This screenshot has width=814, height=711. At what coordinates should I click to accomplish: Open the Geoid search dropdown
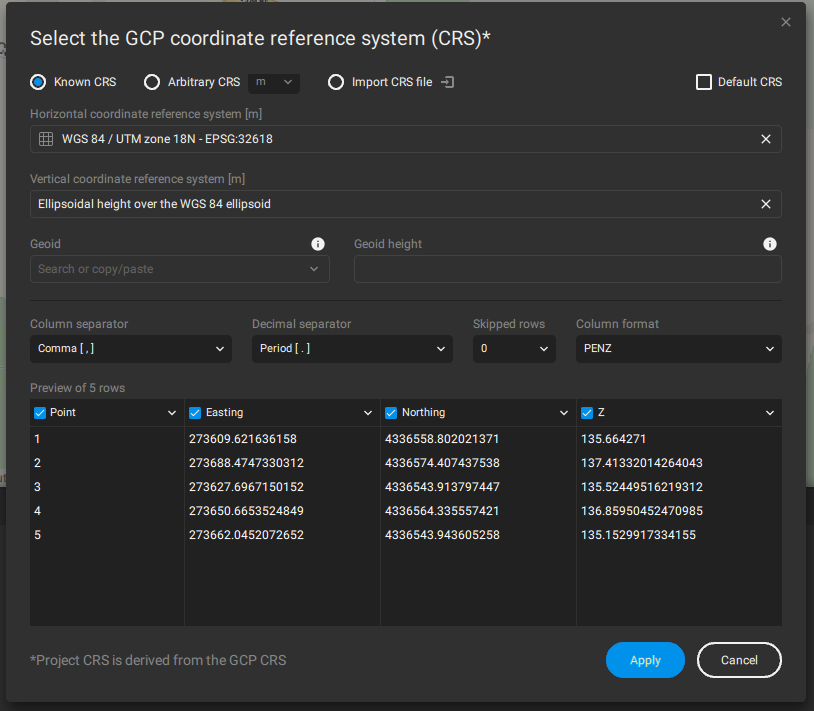click(180, 269)
